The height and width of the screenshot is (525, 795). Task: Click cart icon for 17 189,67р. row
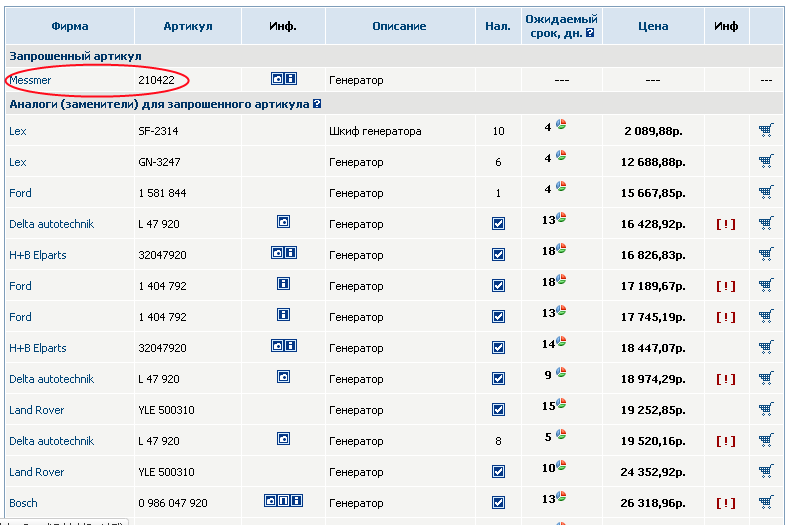pos(766,285)
